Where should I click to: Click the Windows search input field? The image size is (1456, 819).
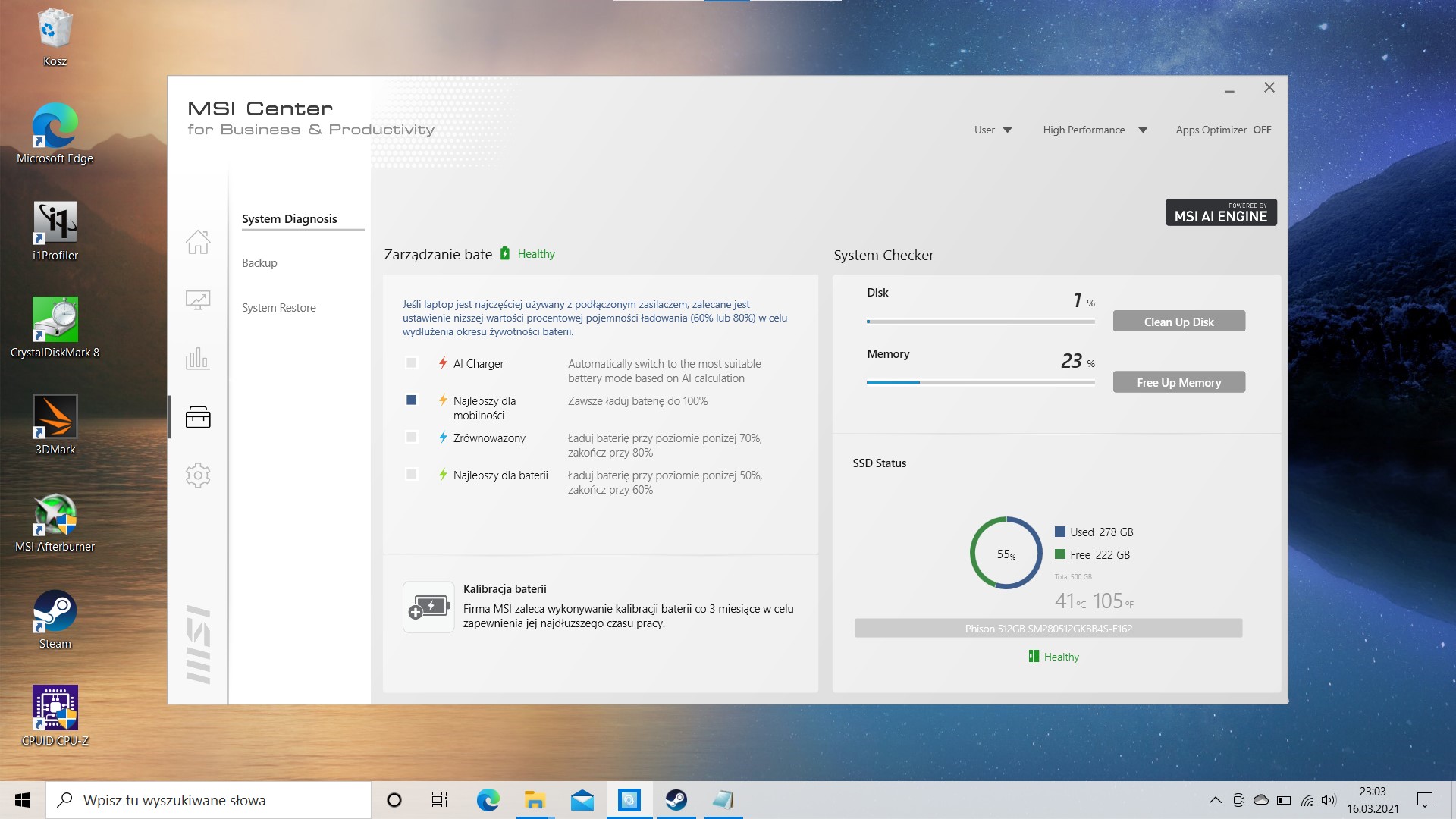coord(209,800)
